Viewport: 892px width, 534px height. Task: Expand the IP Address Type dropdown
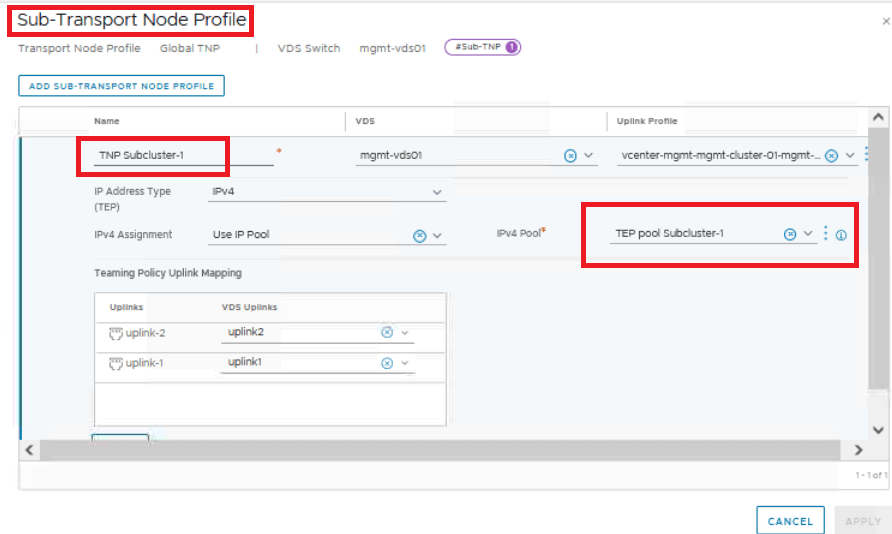click(437, 192)
